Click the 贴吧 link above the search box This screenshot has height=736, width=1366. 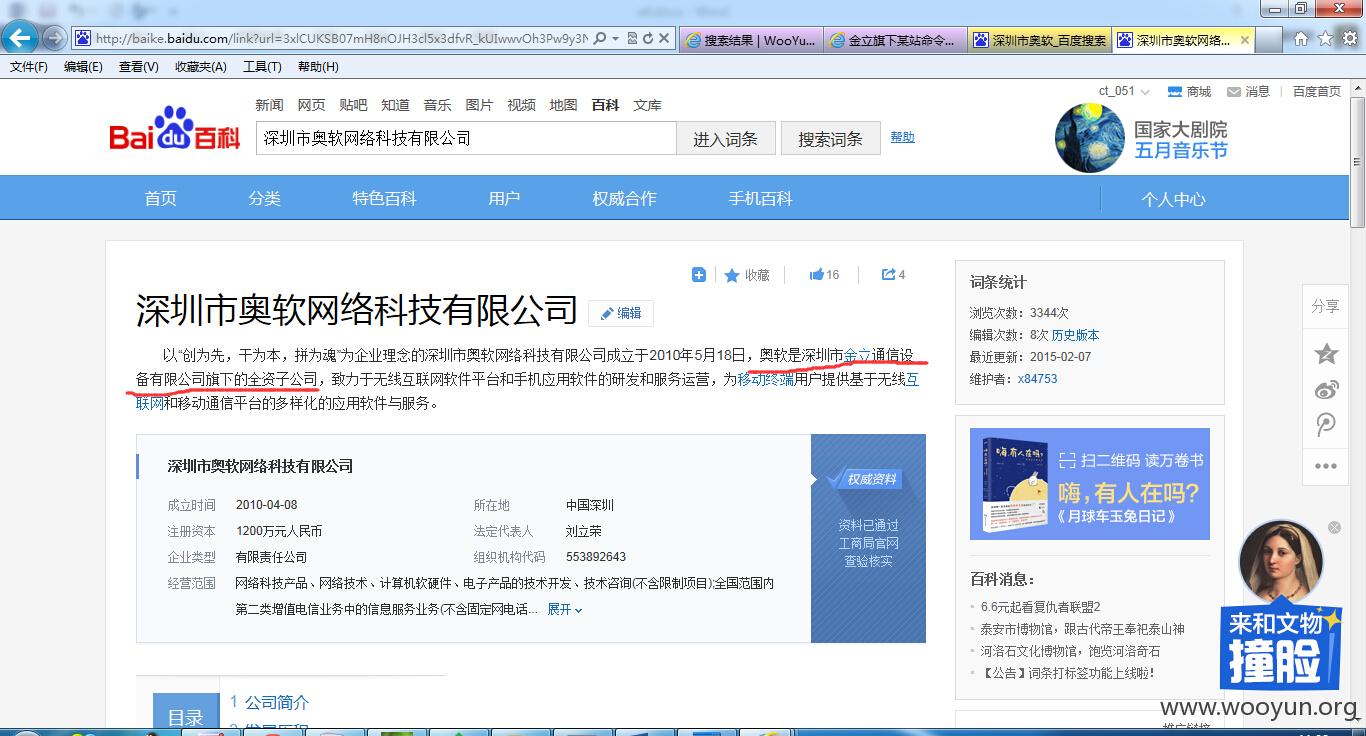[353, 104]
